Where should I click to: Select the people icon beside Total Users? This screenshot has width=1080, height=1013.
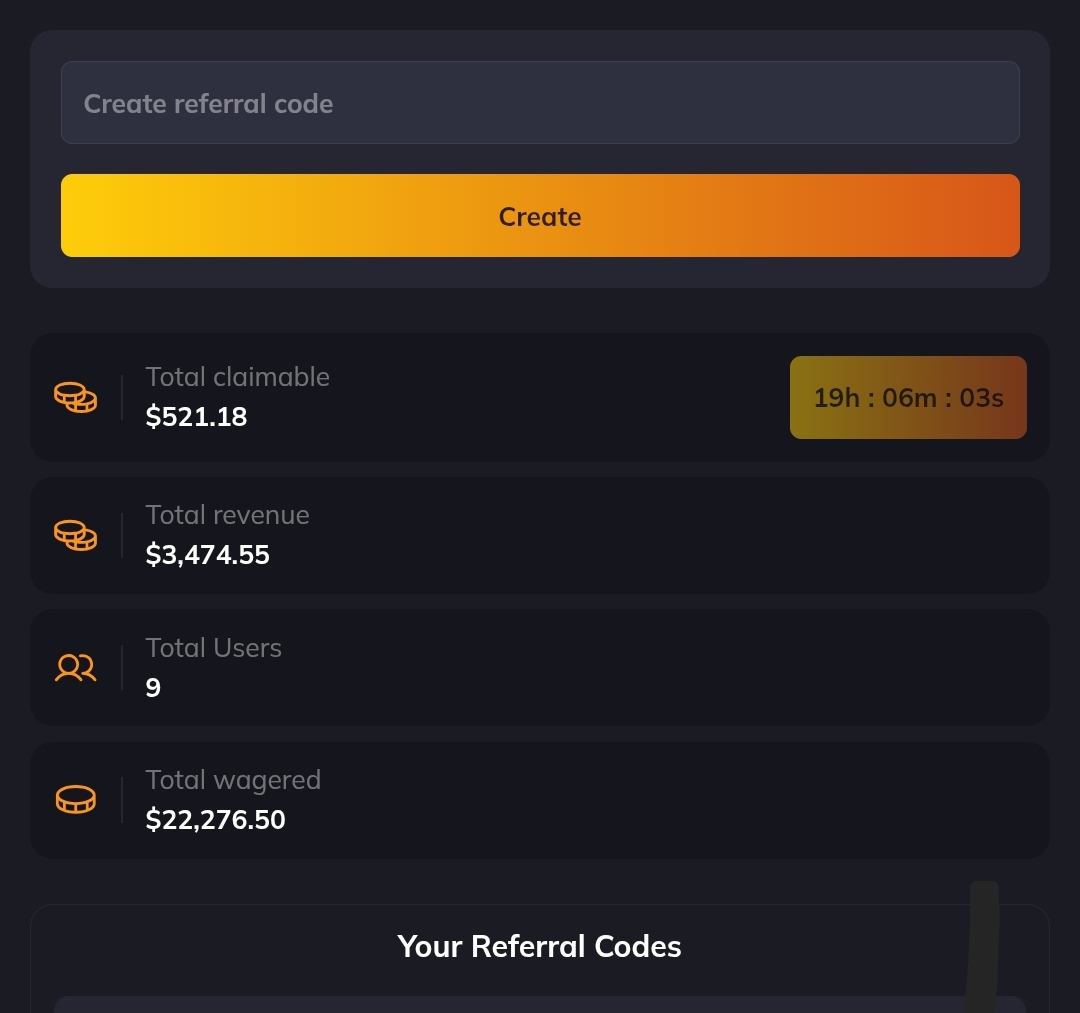(75, 668)
